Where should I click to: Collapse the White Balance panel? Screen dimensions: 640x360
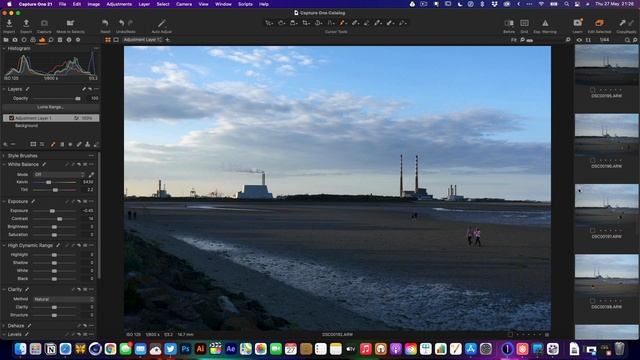point(4,164)
